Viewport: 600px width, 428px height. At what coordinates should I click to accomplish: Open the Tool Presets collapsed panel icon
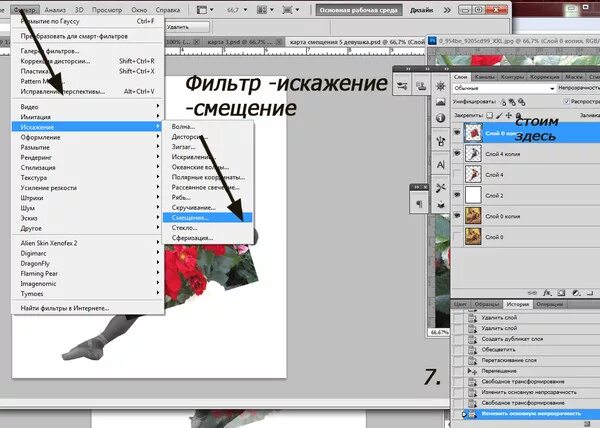click(x=402, y=86)
